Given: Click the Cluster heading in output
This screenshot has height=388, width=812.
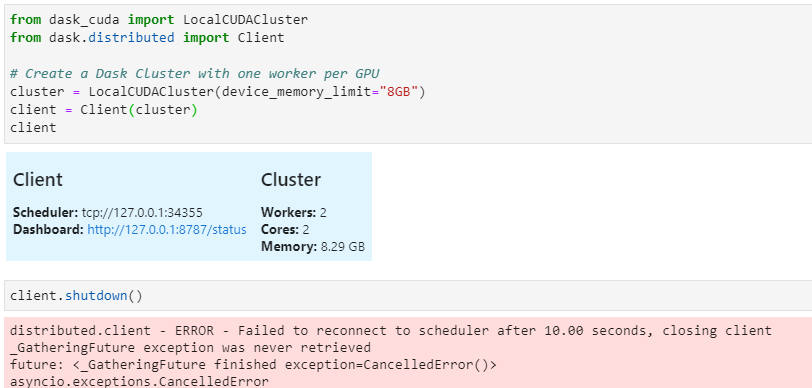Looking at the screenshot, I should pos(291,180).
